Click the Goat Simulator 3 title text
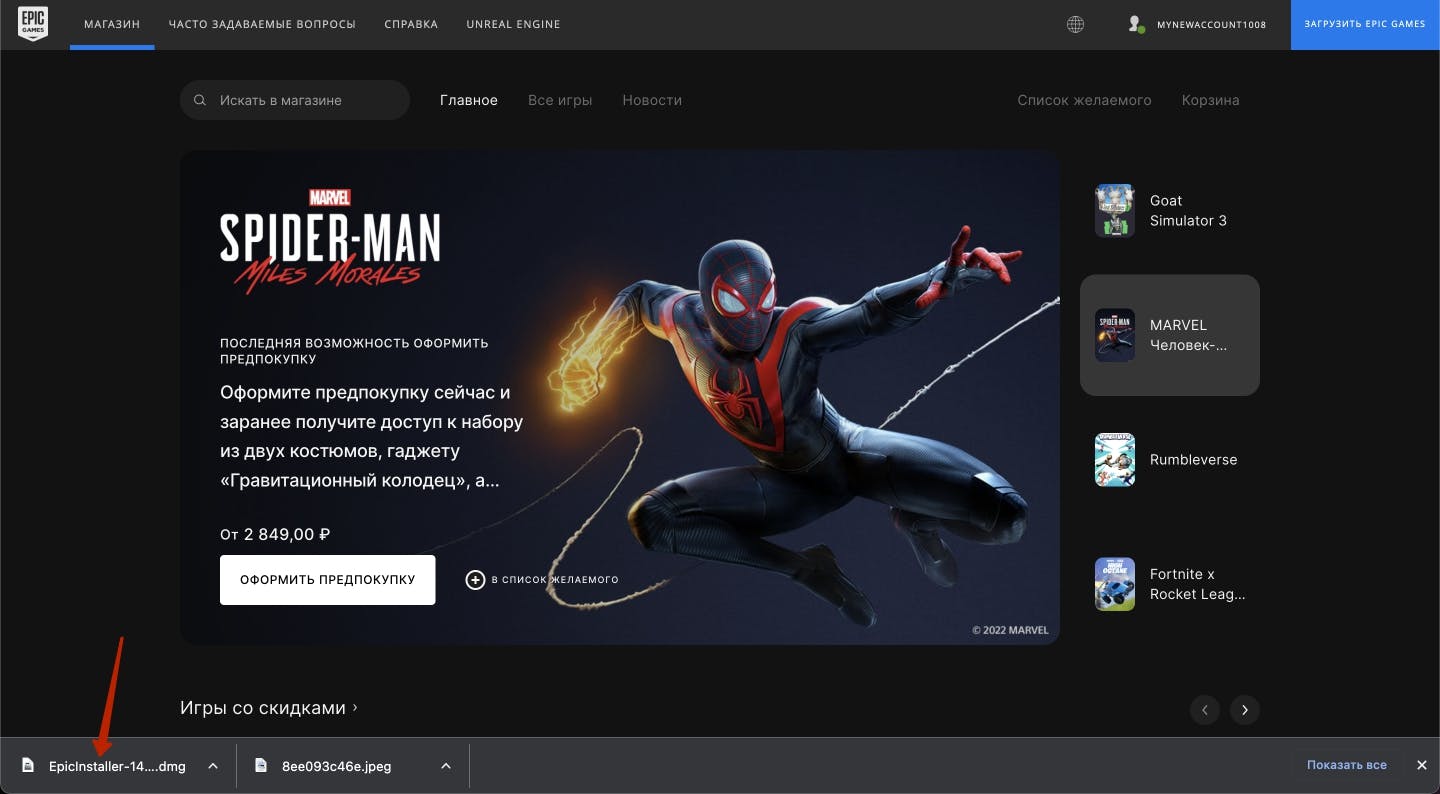 pos(1188,210)
